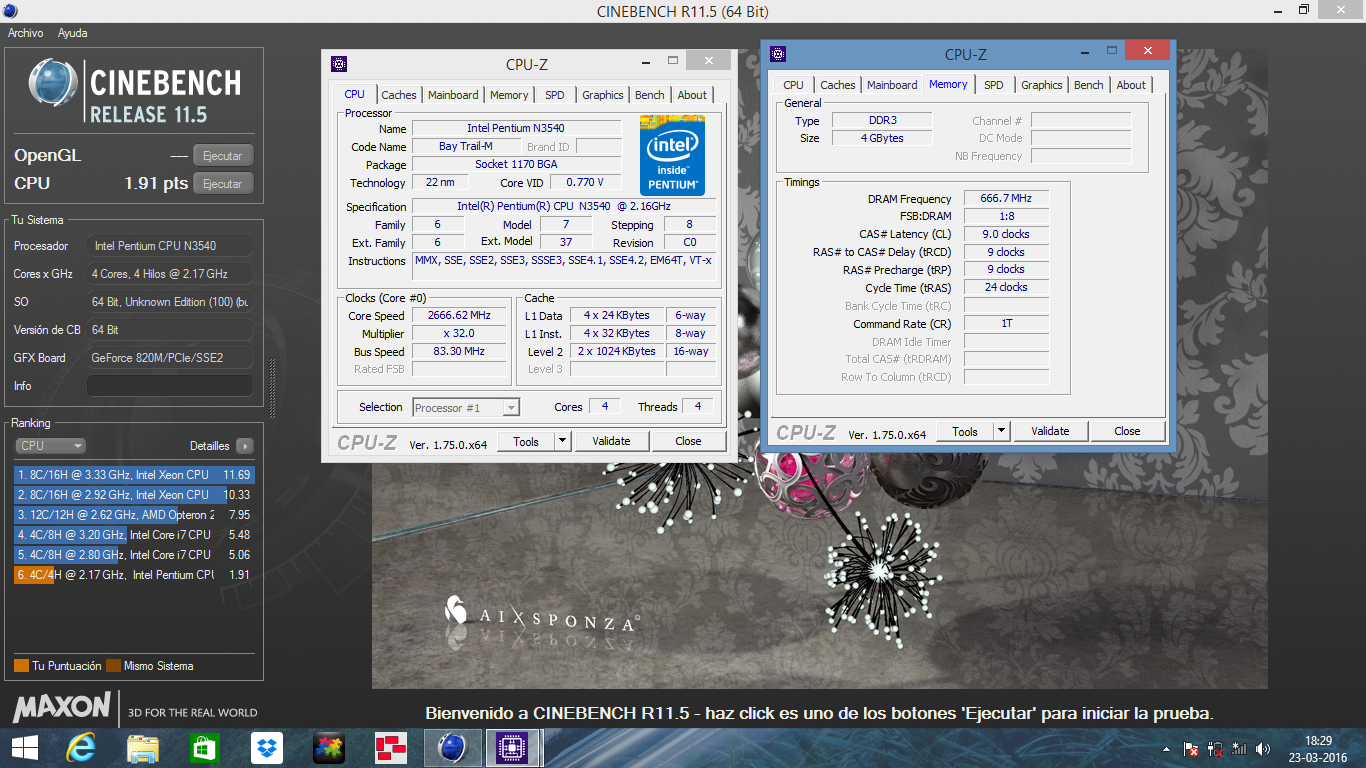
Task: Open Action Center flag in system tray
Action: (1191, 748)
